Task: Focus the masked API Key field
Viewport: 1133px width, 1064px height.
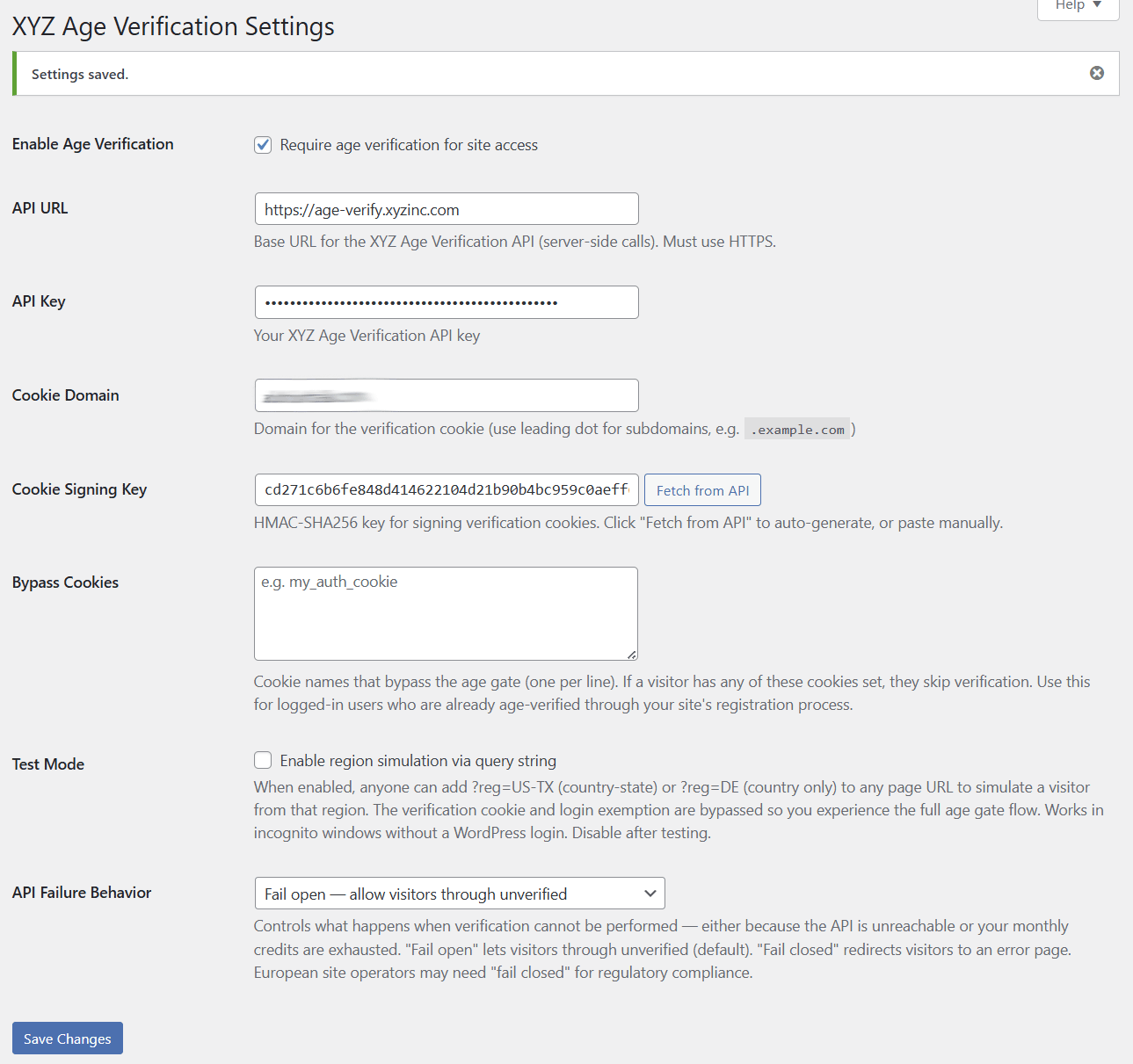Action: click(446, 302)
